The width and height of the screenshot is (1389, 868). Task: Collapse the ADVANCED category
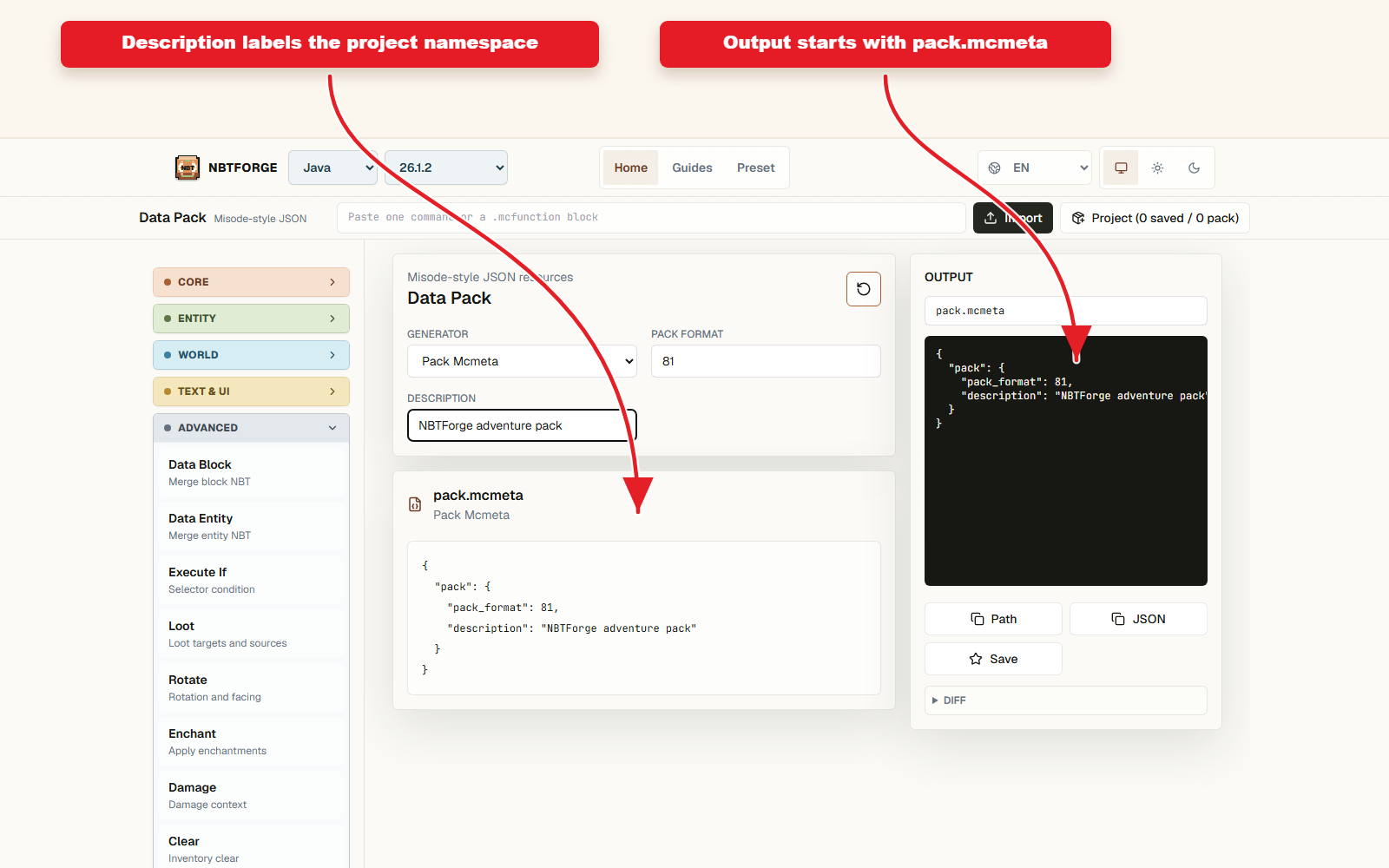point(251,428)
